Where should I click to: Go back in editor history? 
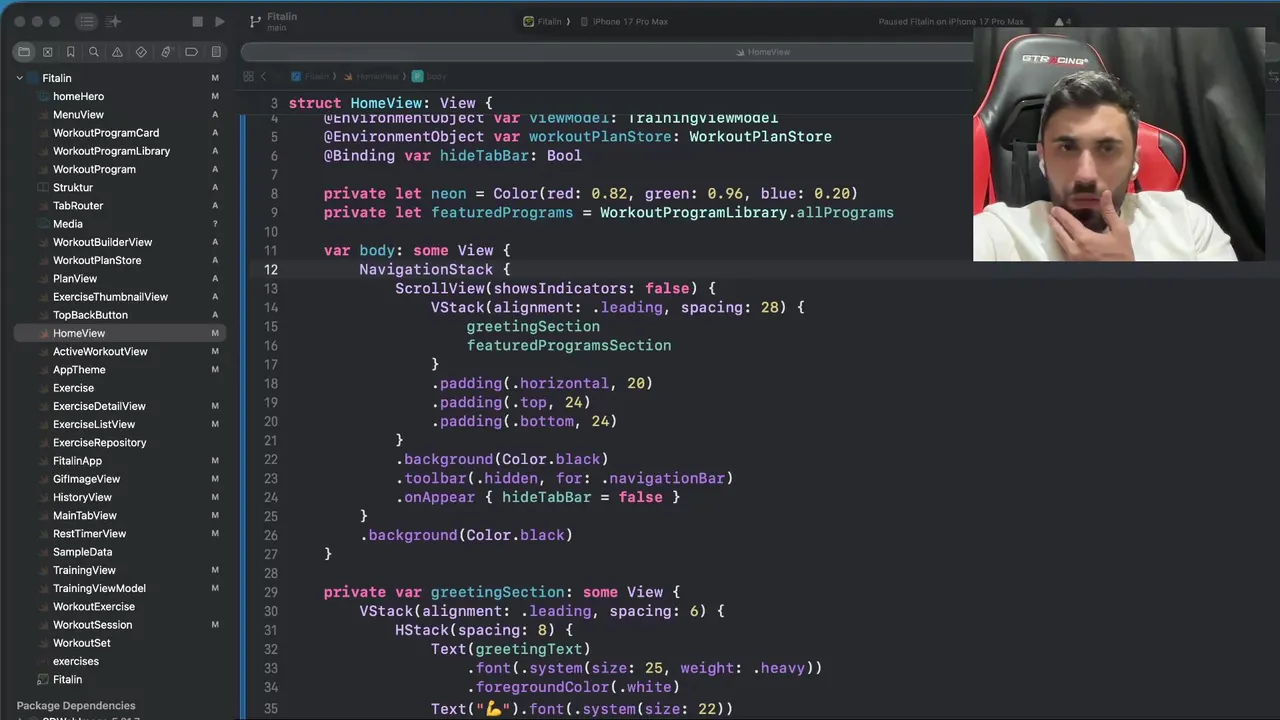click(x=264, y=76)
